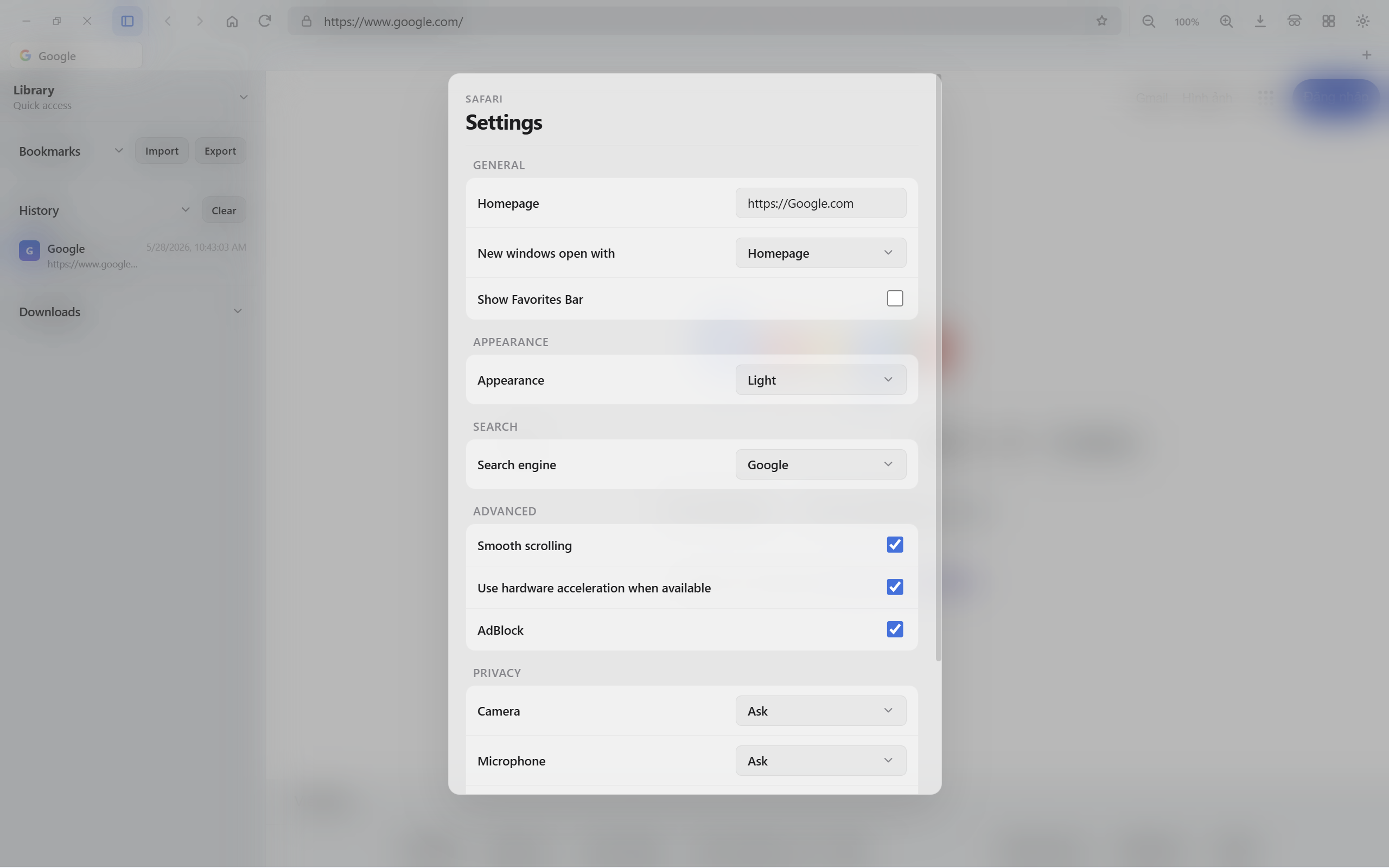Screen dimensions: 1389x868
Task: Click the Homepage URL input field
Action: (821, 203)
